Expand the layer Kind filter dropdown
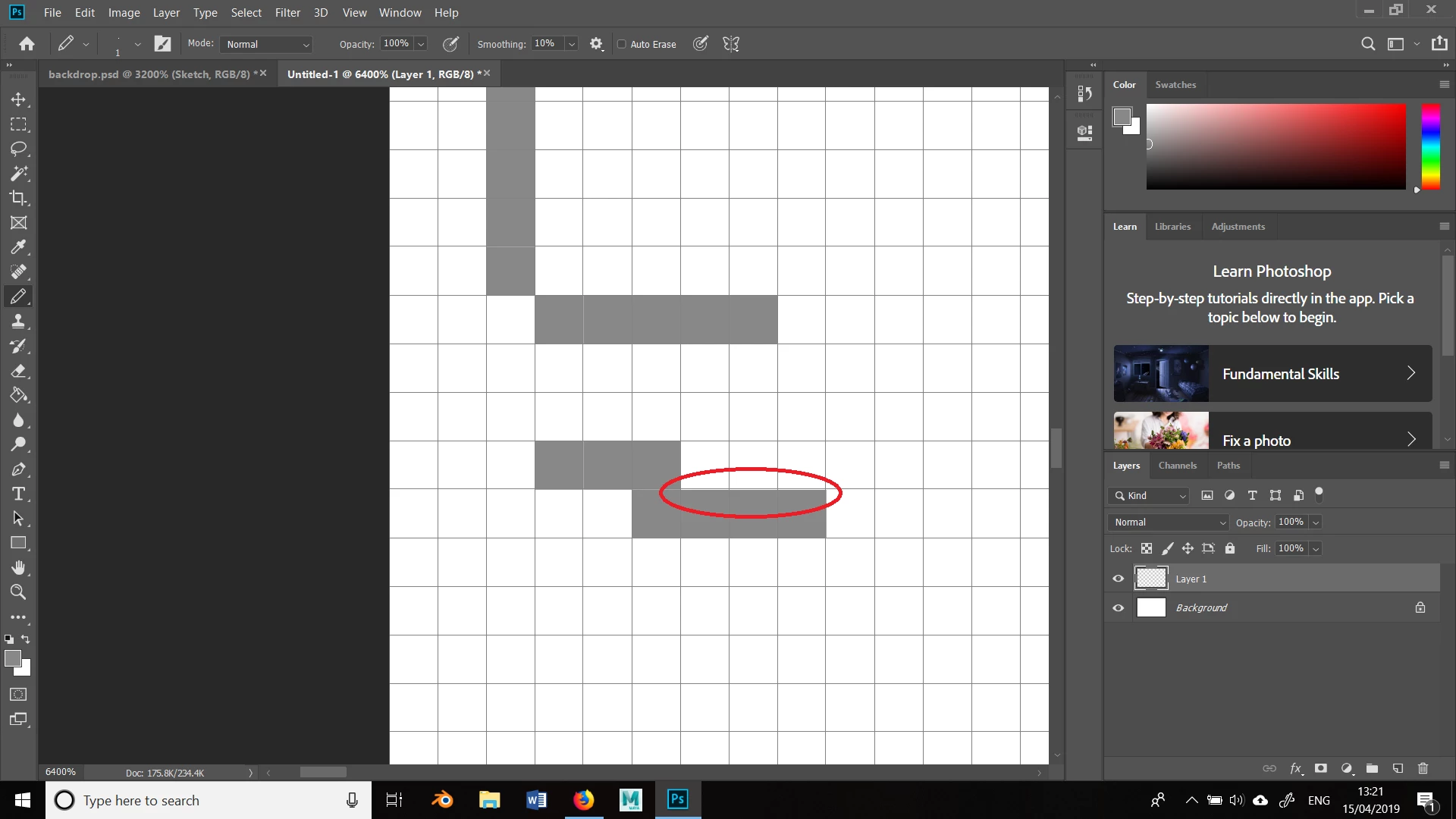The width and height of the screenshot is (1456, 819). coord(1150,496)
